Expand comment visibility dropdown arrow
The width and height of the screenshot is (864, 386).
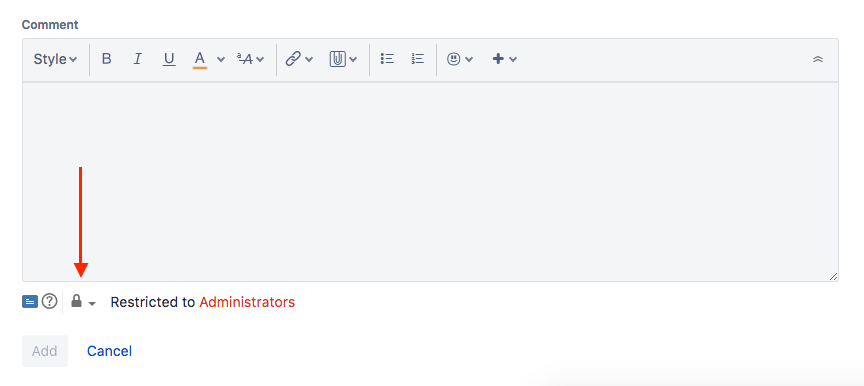[92, 303]
